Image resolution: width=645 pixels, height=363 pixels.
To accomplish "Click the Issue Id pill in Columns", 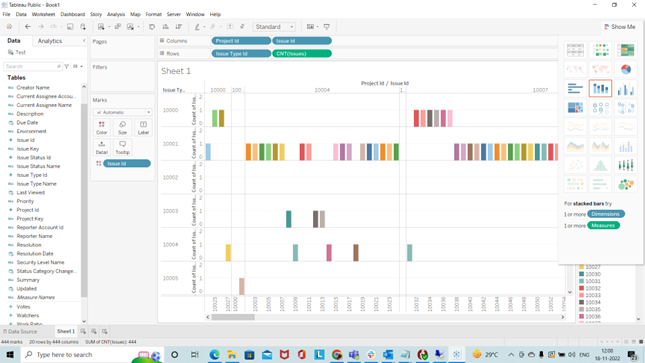I will point(302,41).
